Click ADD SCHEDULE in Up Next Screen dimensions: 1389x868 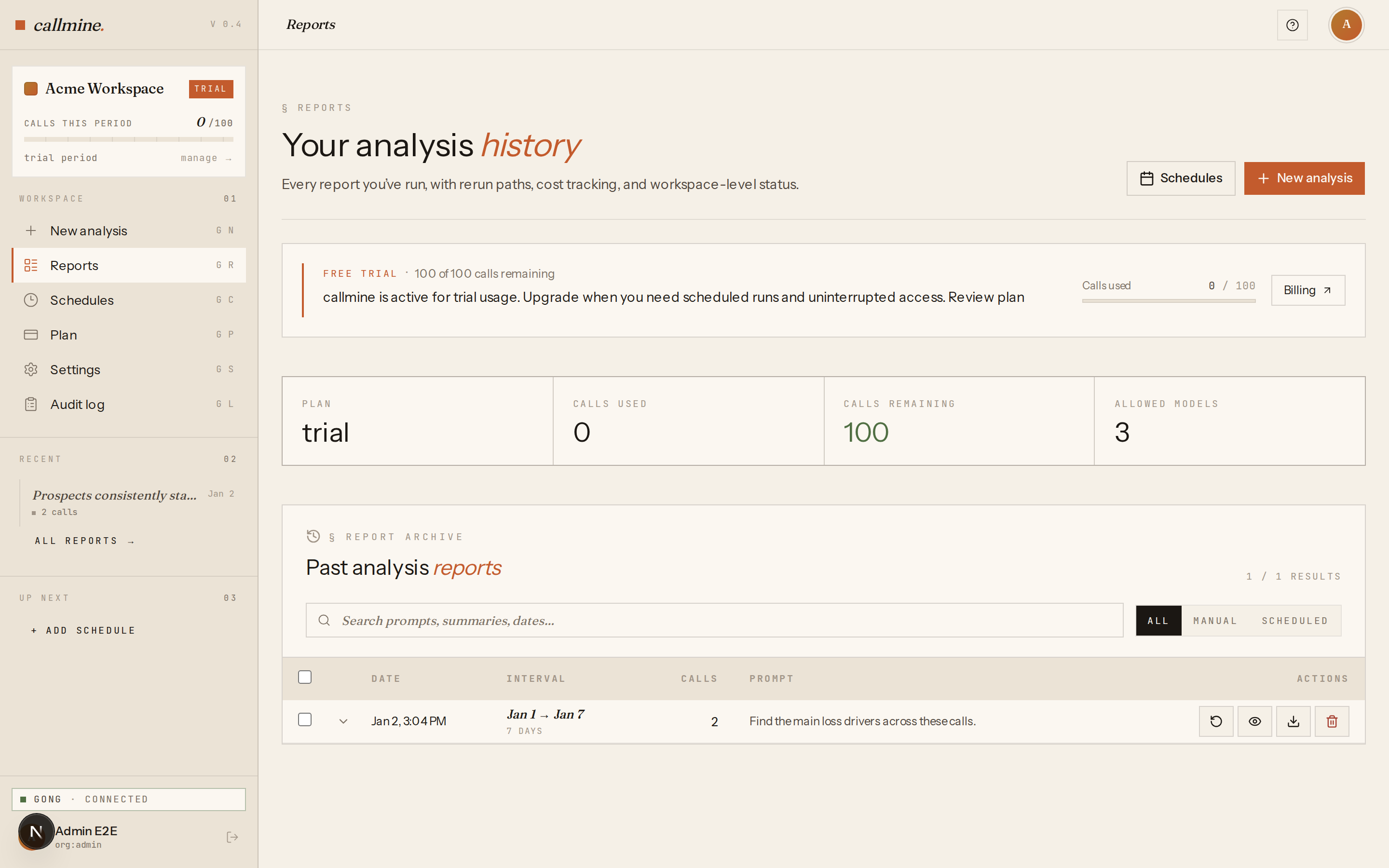tap(83, 630)
